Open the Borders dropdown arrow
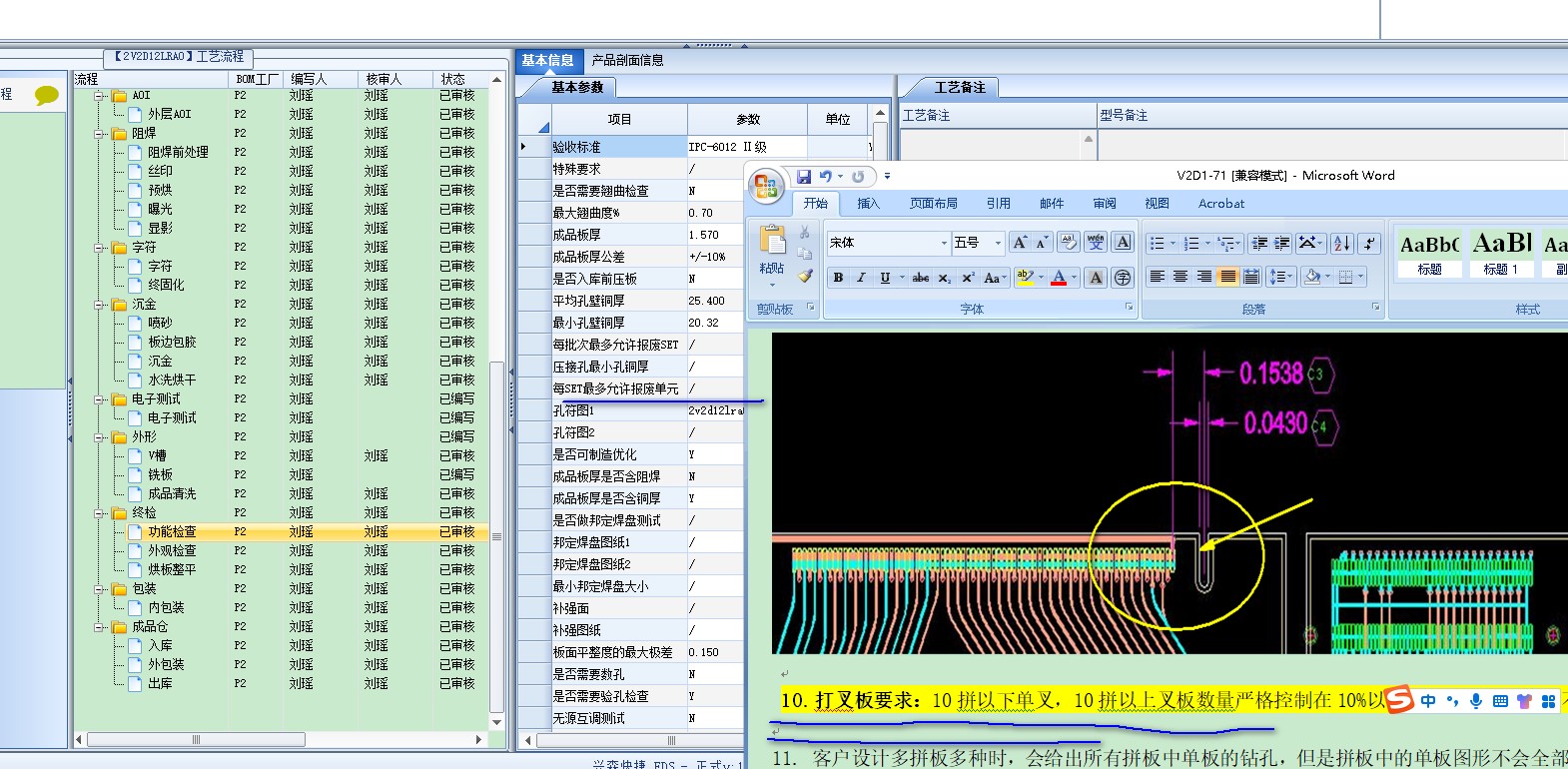Viewport: 1568px width, 769px height. click(x=1360, y=277)
